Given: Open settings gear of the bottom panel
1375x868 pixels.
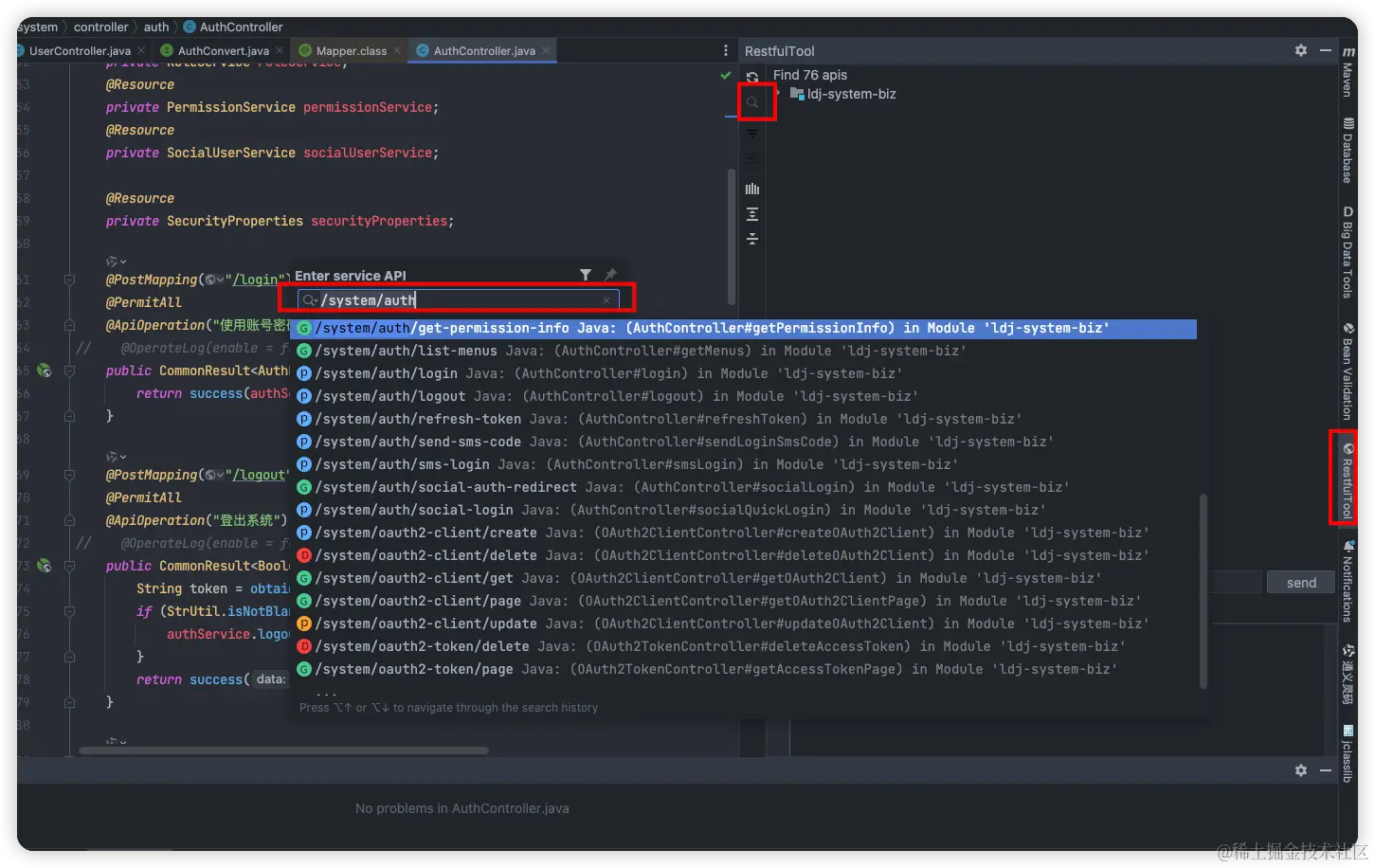Looking at the screenshot, I should 1301,770.
